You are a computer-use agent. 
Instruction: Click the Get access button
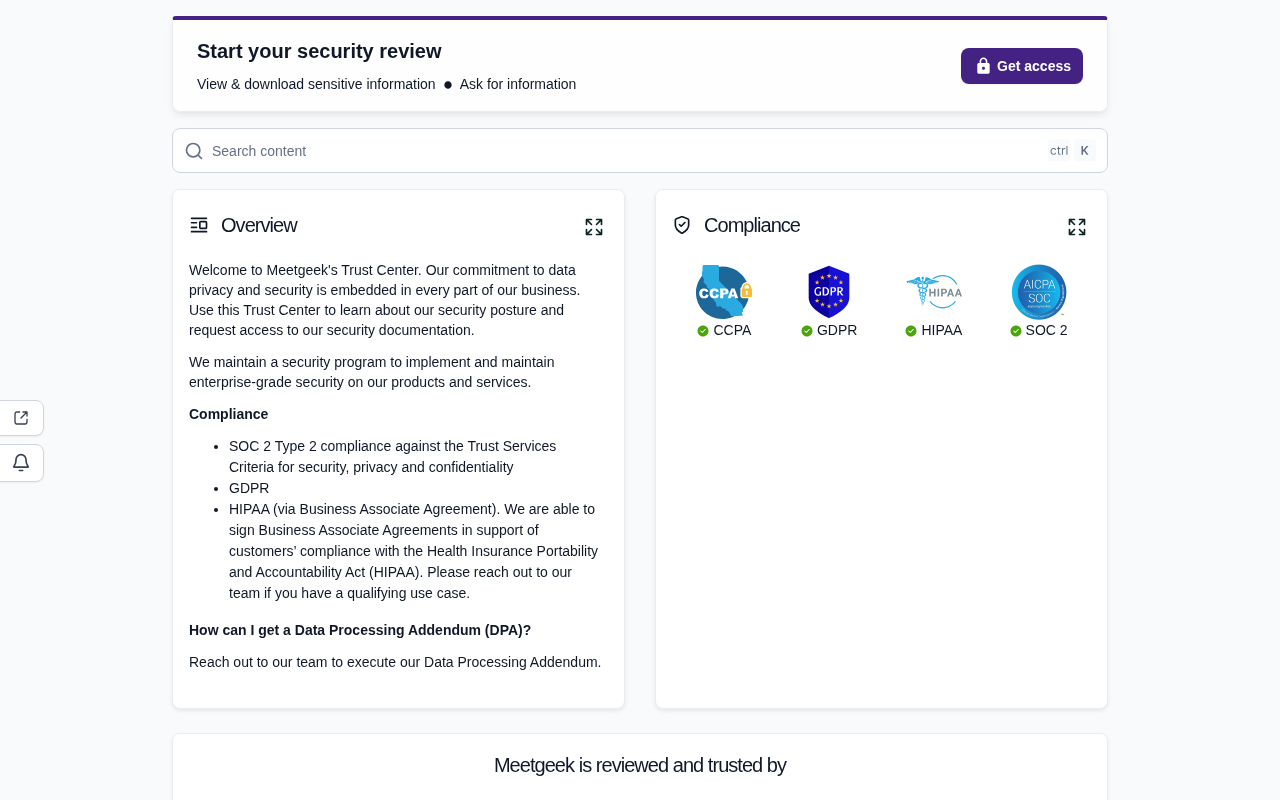pyautogui.click(x=1021, y=66)
